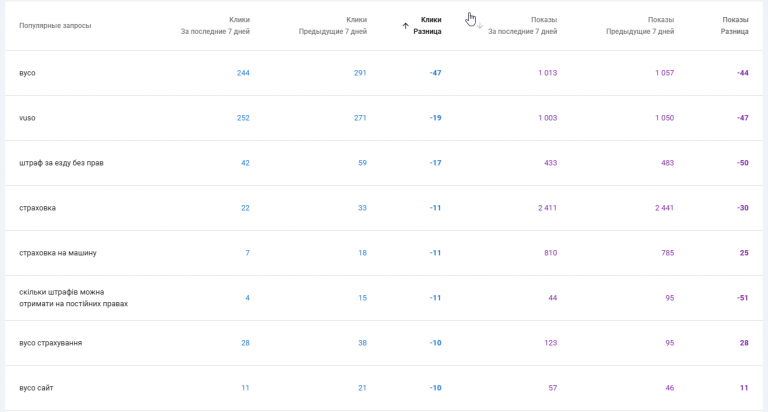Image resolution: width=768 pixels, height=412 pixels.
Task: Click the faint down-arrow near Показы header
Action: tap(480, 26)
